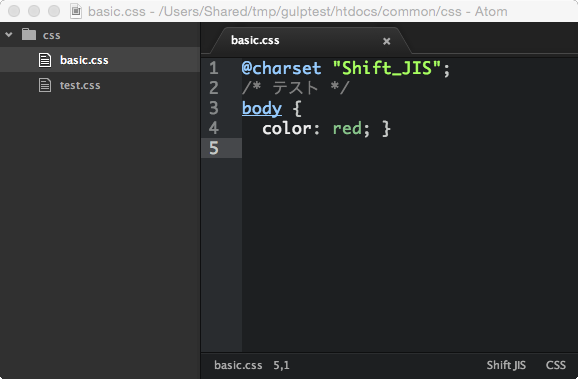Click the 5,1 cursor position indicator

(x=282, y=365)
